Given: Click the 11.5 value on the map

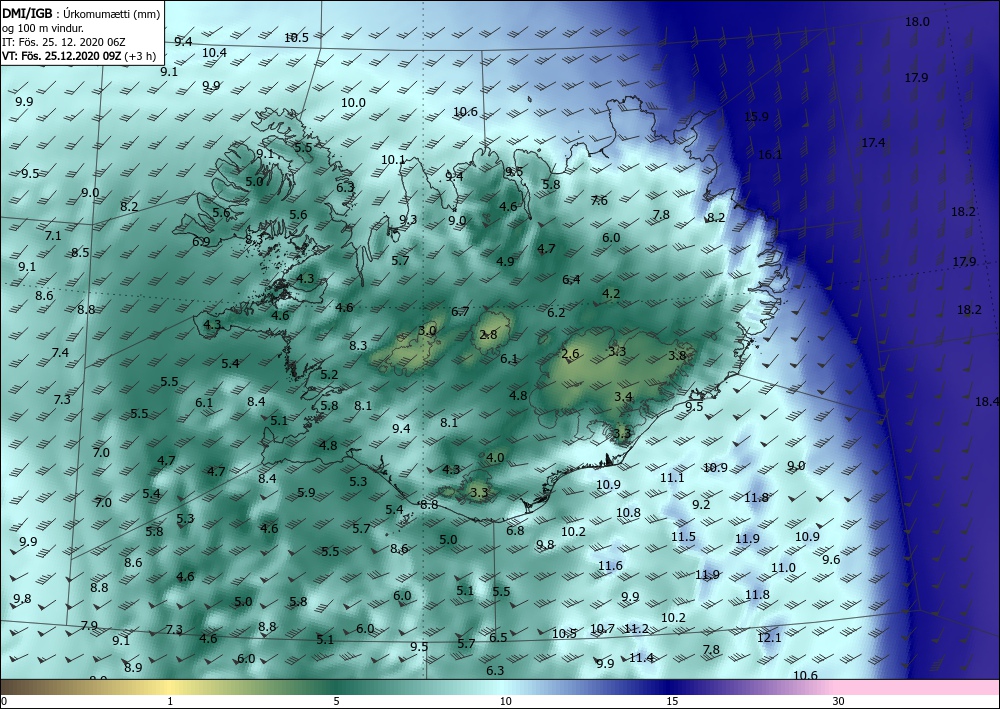Looking at the screenshot, I should coord(683,536).
